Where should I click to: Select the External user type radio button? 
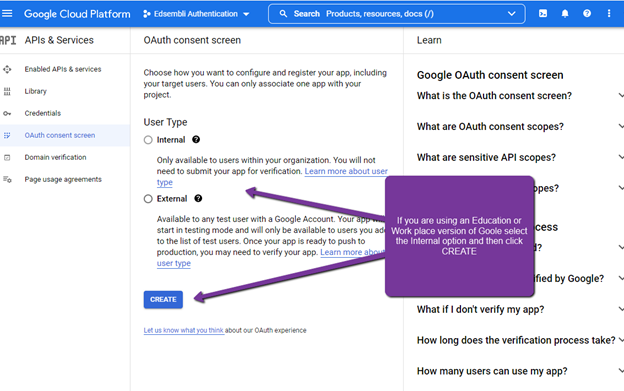tap(148, 199)
